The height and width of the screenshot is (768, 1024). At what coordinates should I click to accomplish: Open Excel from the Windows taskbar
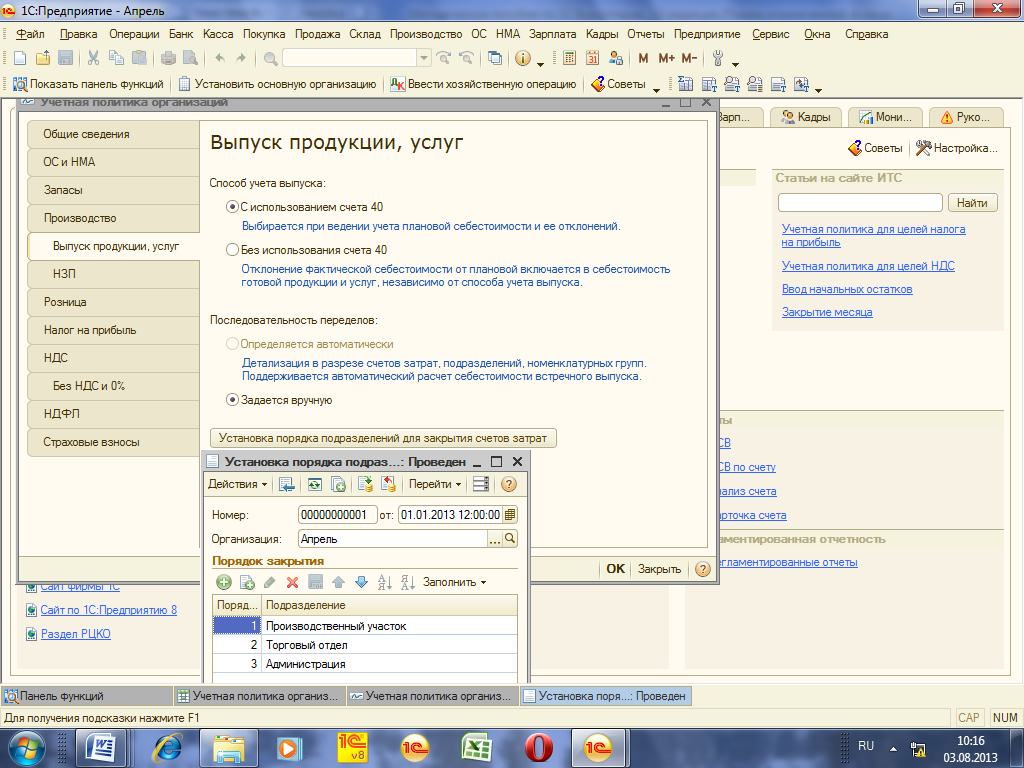click(x=476, y=748)
